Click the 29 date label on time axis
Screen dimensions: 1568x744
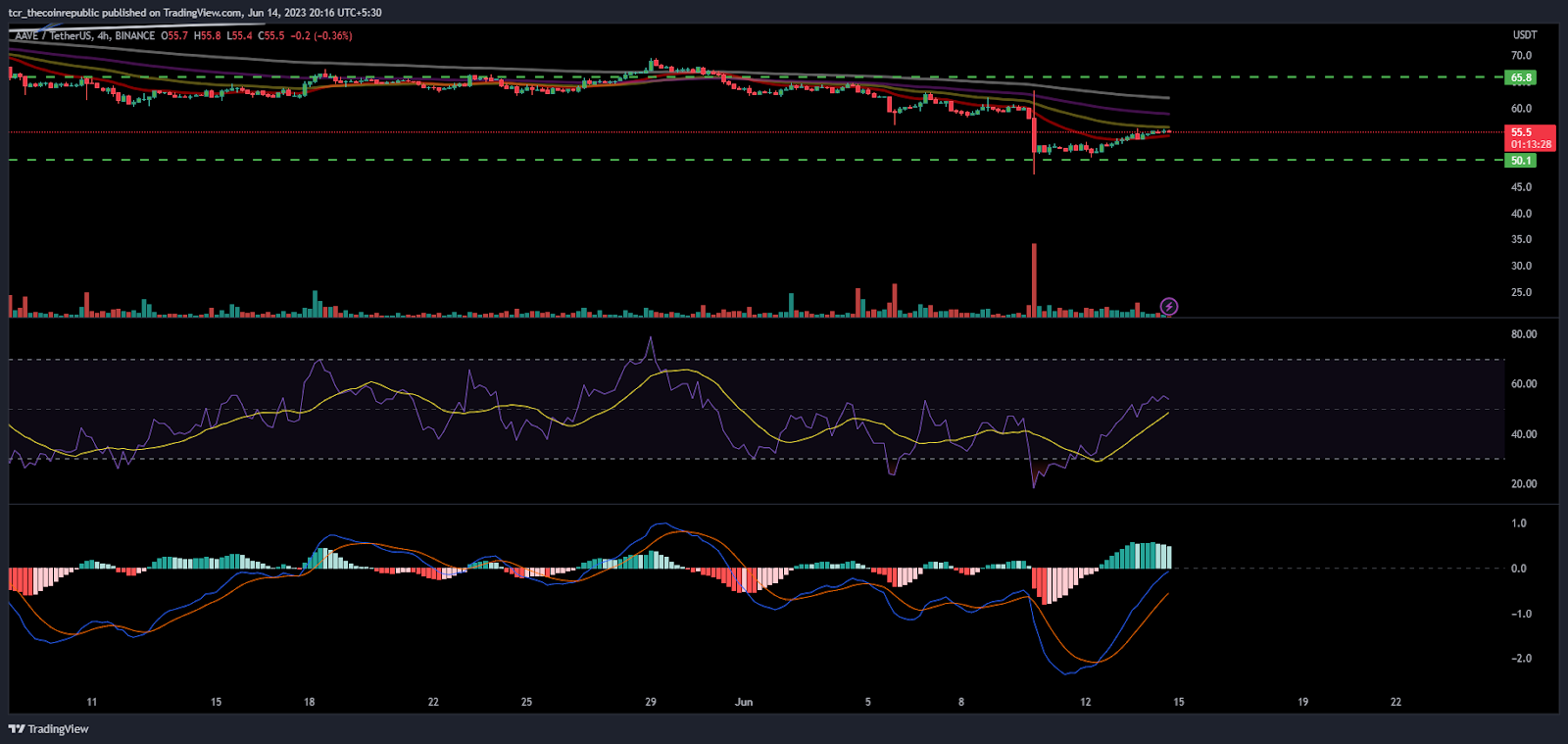coord(651,702)
